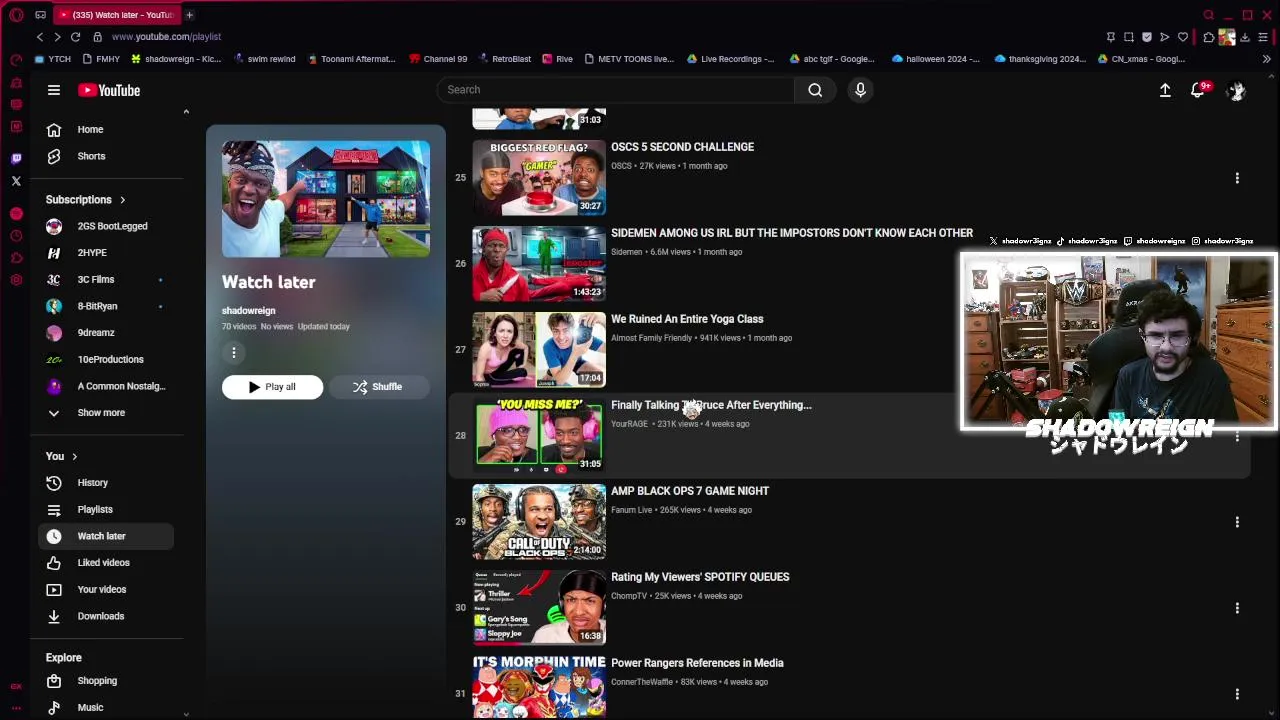Image resolution: width=1280 pixels, height=720 pixels.
Task: Open History in sidebar
Action: (x=106, y=483)
